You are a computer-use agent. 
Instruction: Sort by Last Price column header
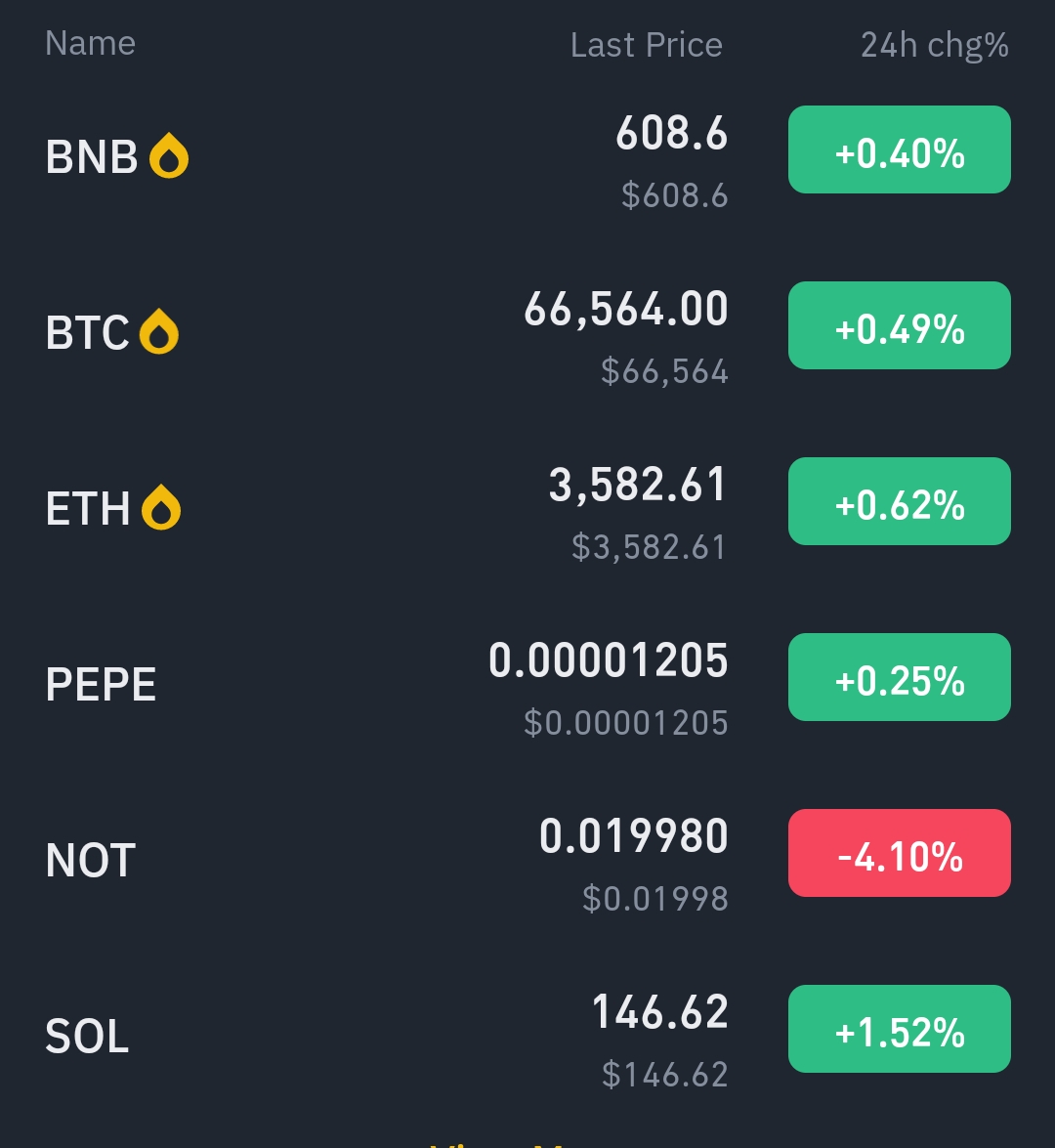point(646,45)
